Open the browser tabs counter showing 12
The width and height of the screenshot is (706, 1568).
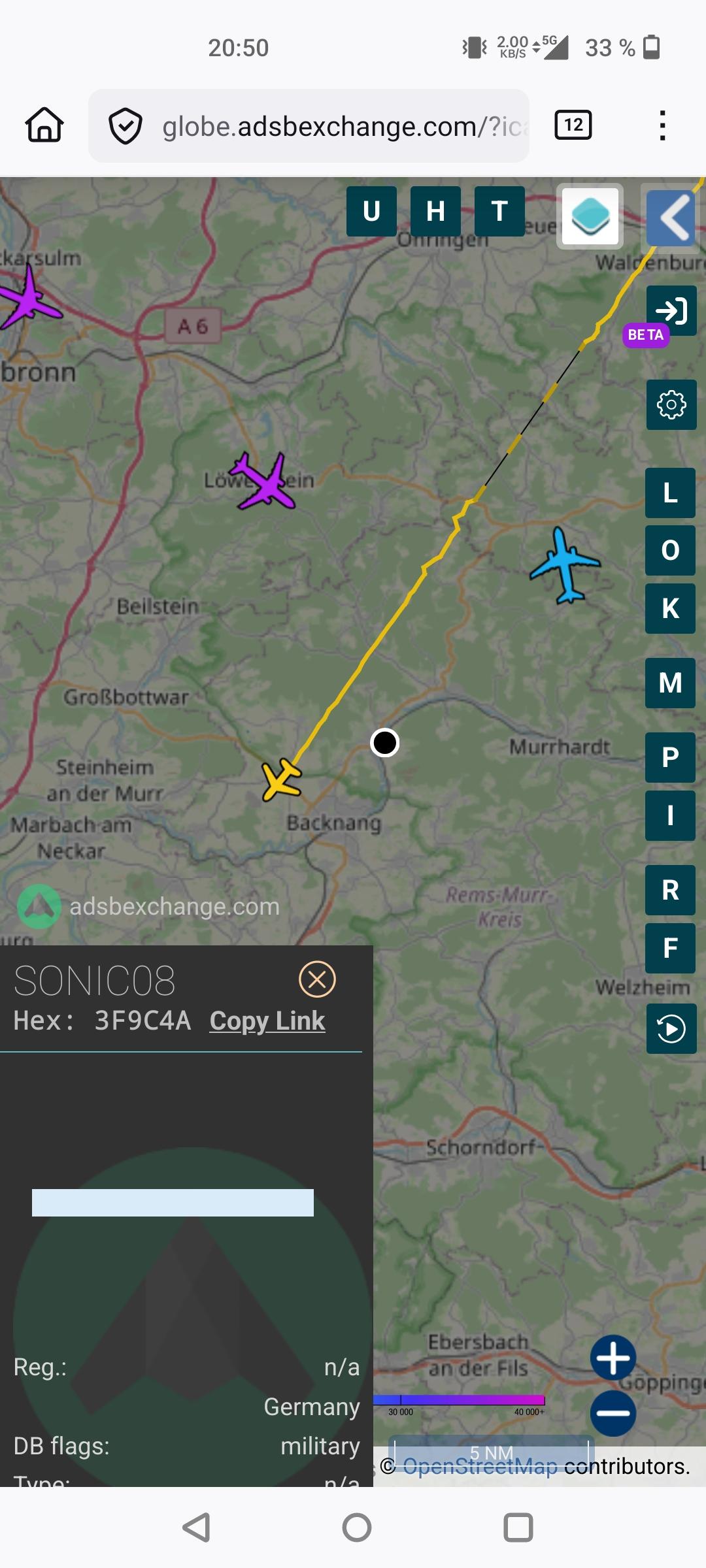click(573, 125)
